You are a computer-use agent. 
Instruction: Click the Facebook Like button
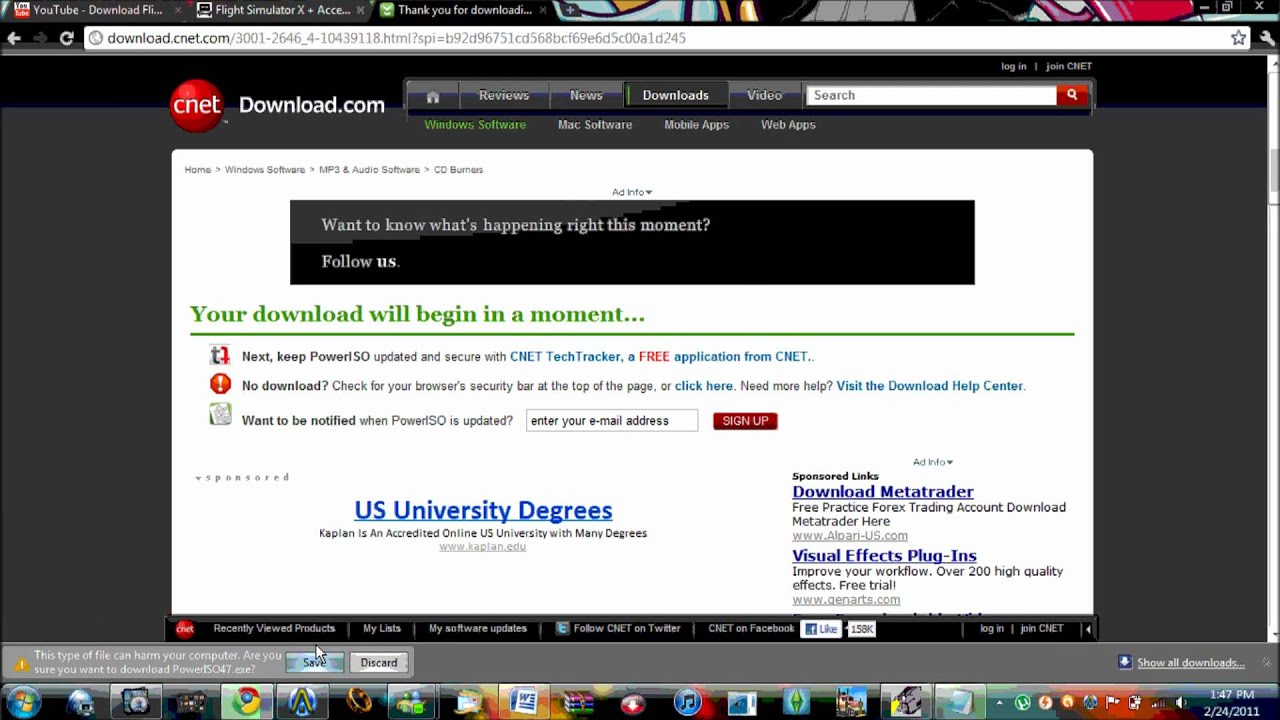point(821,629)
